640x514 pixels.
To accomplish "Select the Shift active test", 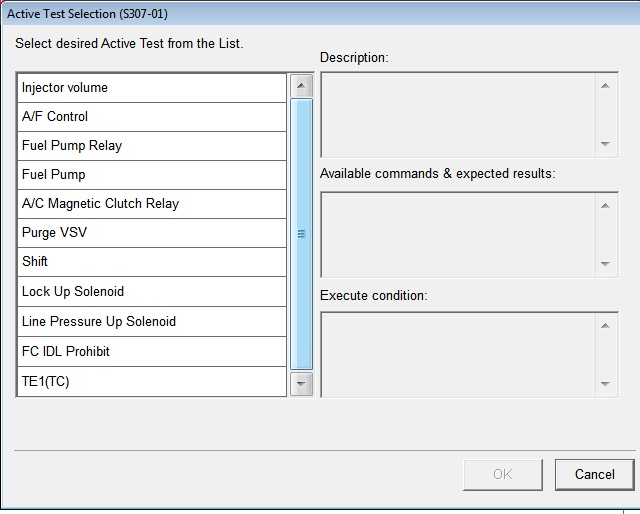I will point(152,262).
